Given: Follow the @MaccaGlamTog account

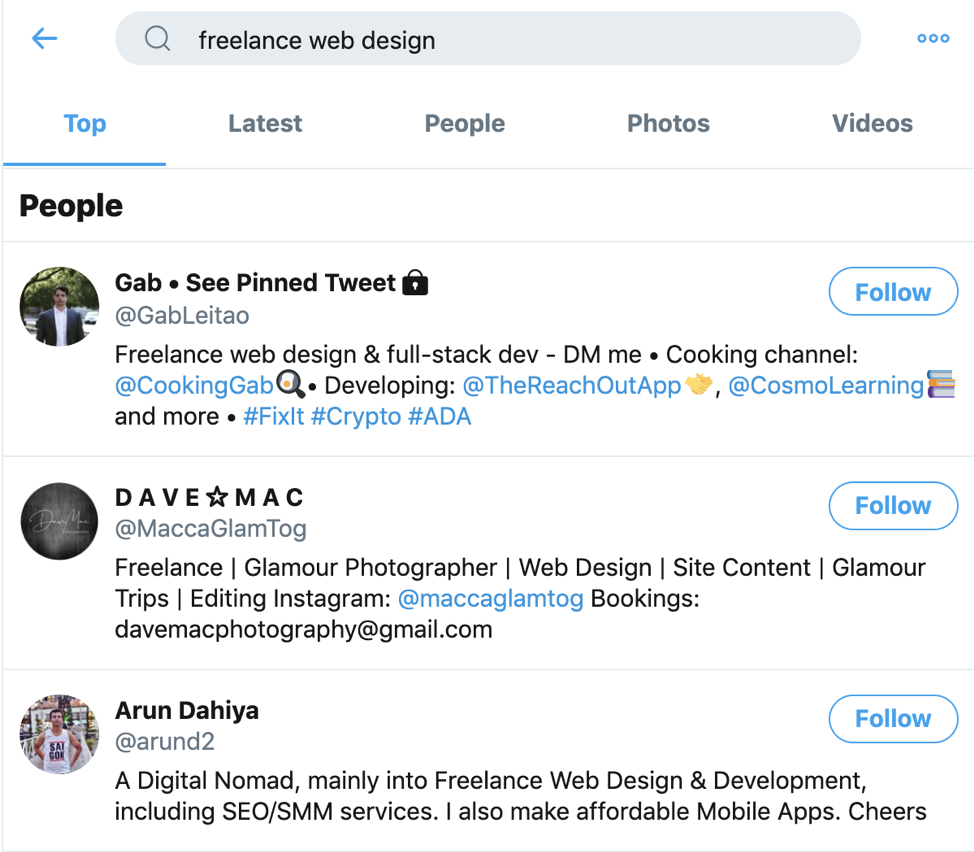Looking at the screenshot, I should point(893,505).
